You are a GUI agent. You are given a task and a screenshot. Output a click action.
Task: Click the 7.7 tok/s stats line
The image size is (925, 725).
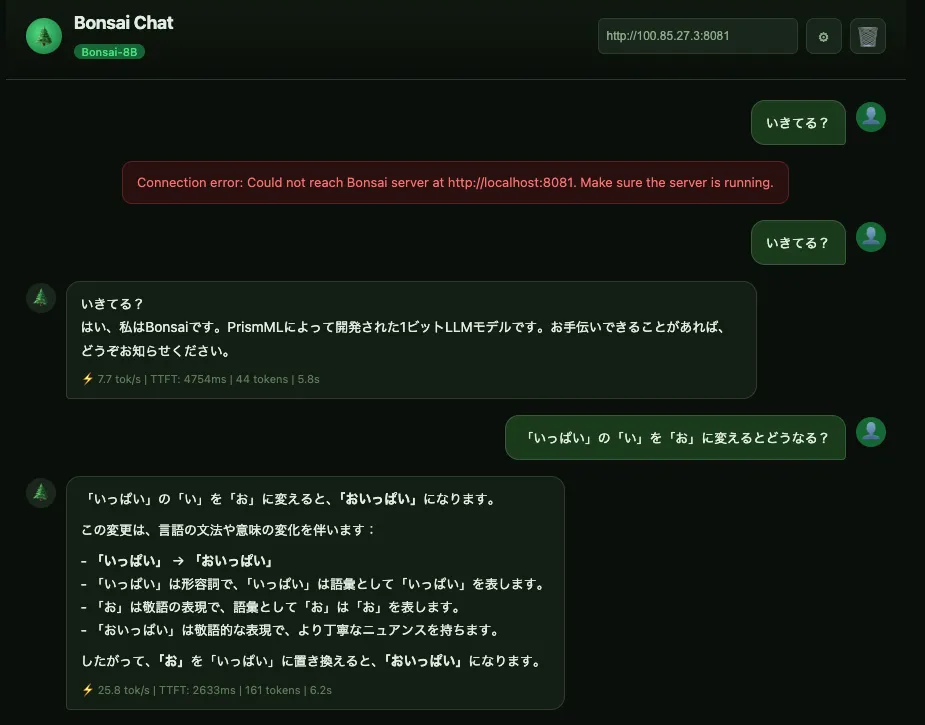click(201, 379)
